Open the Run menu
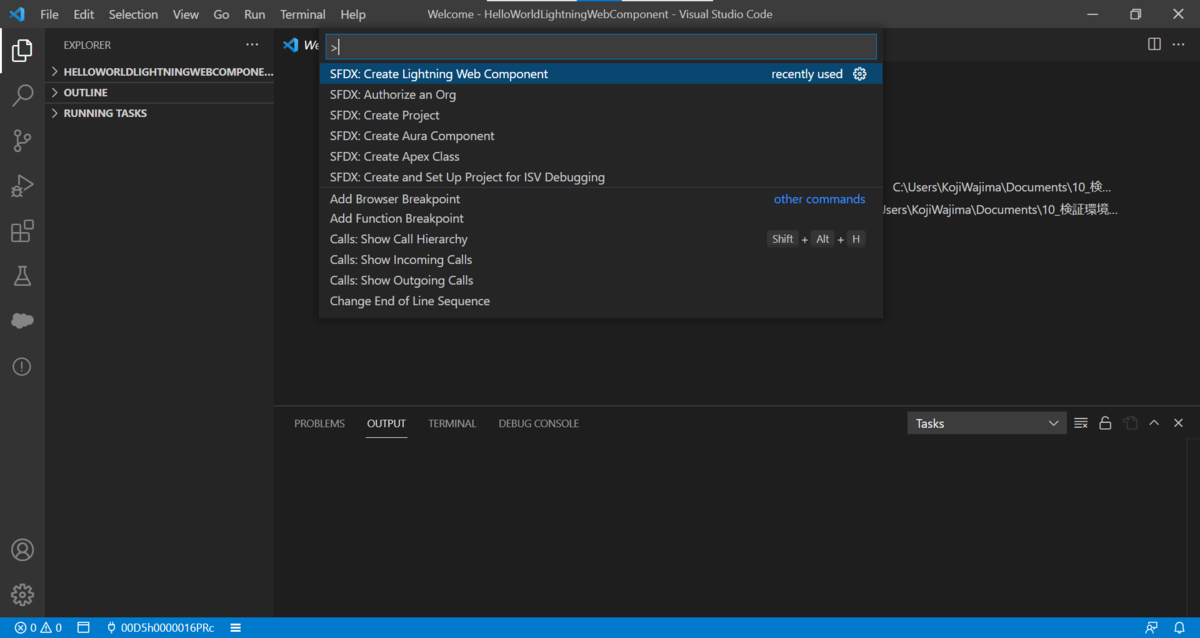The width and height of the screenshot is (1200, 638). click(x=255, y=14)
